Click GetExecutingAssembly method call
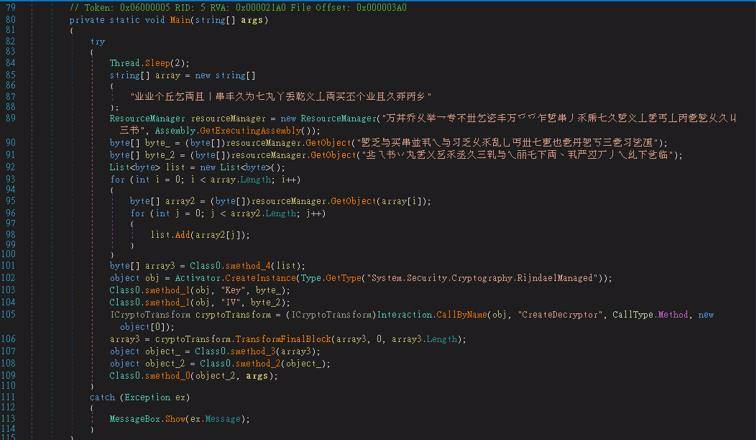 point(250,131)
